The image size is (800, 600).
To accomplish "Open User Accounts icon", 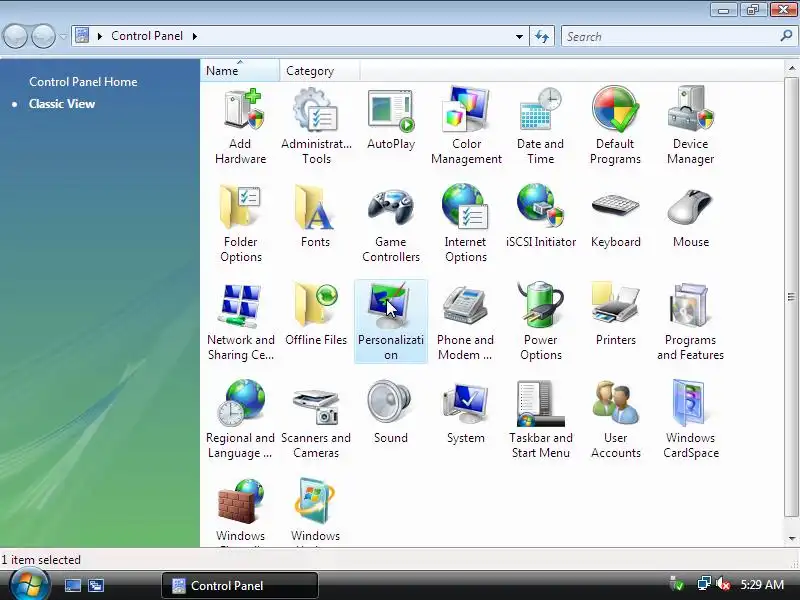I will point(616,420).
